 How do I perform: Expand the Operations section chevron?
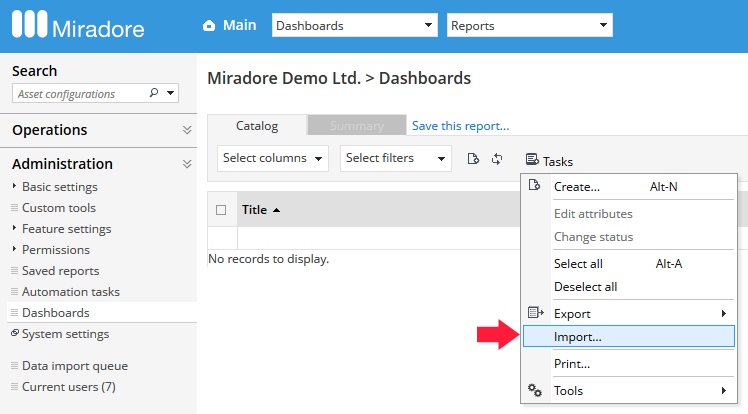tap(187, 130)
